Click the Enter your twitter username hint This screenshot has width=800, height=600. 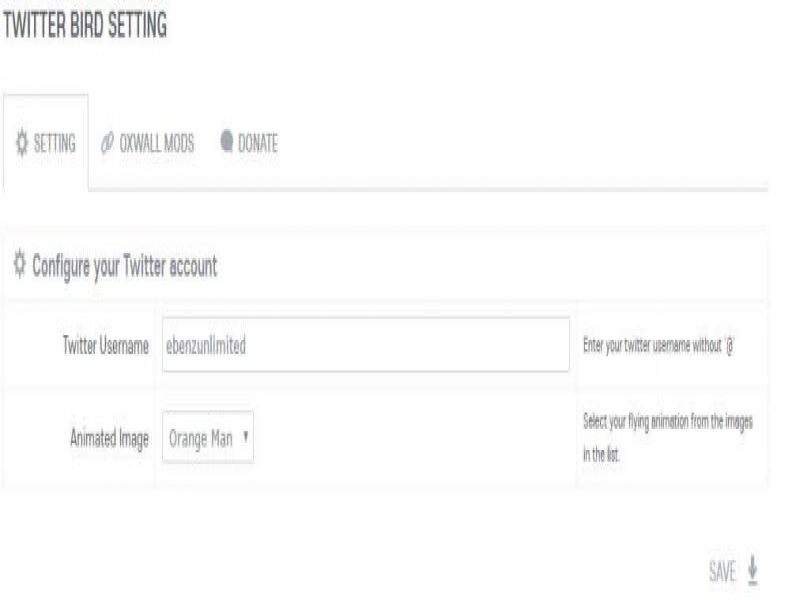[653, 346]
